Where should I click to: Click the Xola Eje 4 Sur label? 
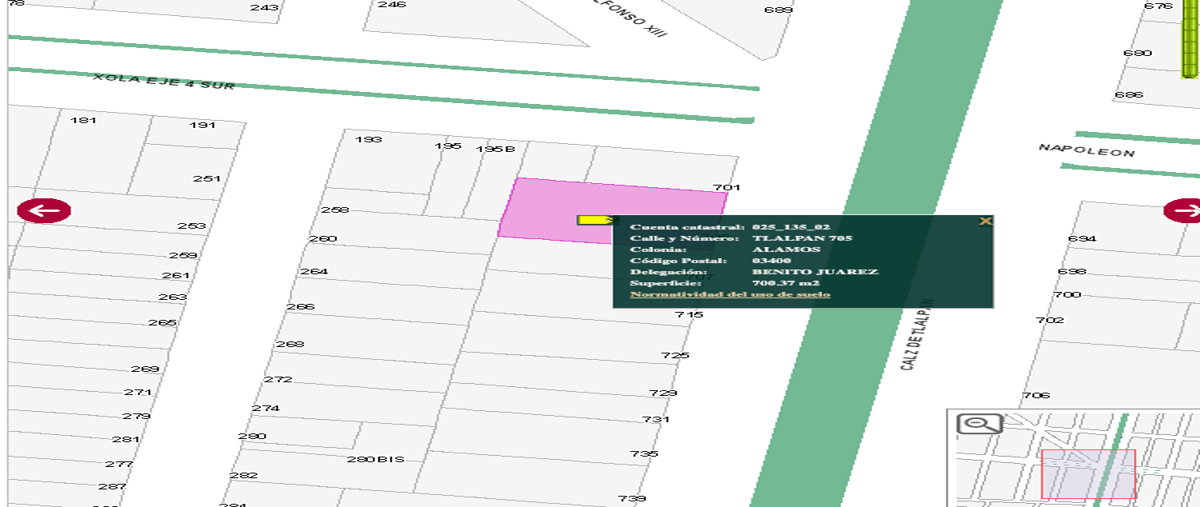tap(164, 81)
